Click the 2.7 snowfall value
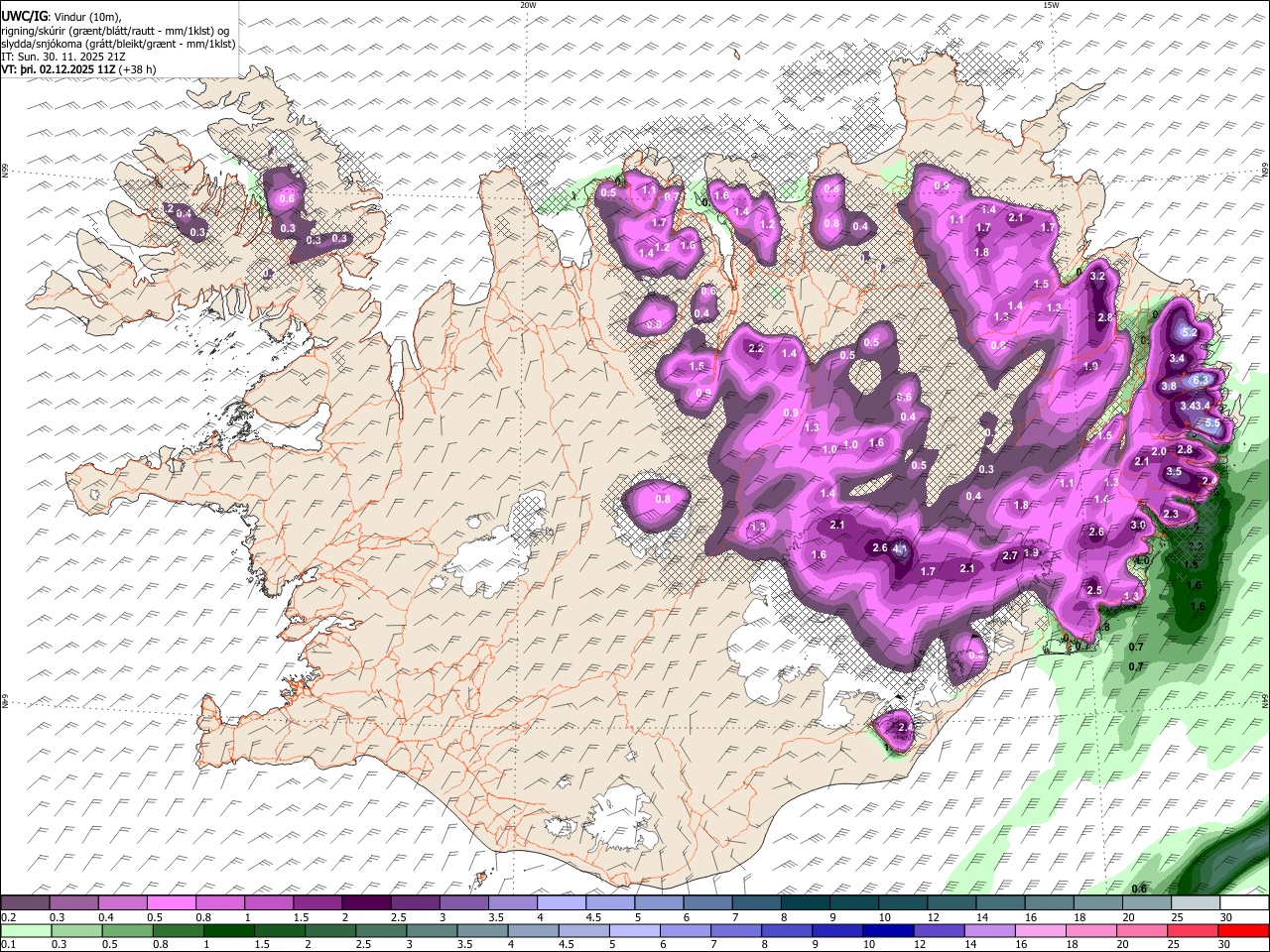Image resolution: width=1270 pixels, height=952 pixels. click(1010, 555)
